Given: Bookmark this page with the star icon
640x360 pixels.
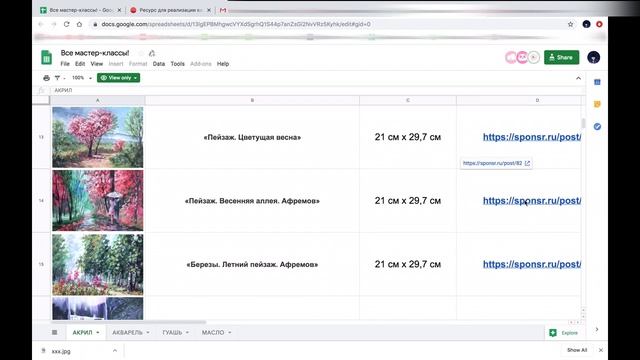Looking at the screenshot, I should point(571,24).
